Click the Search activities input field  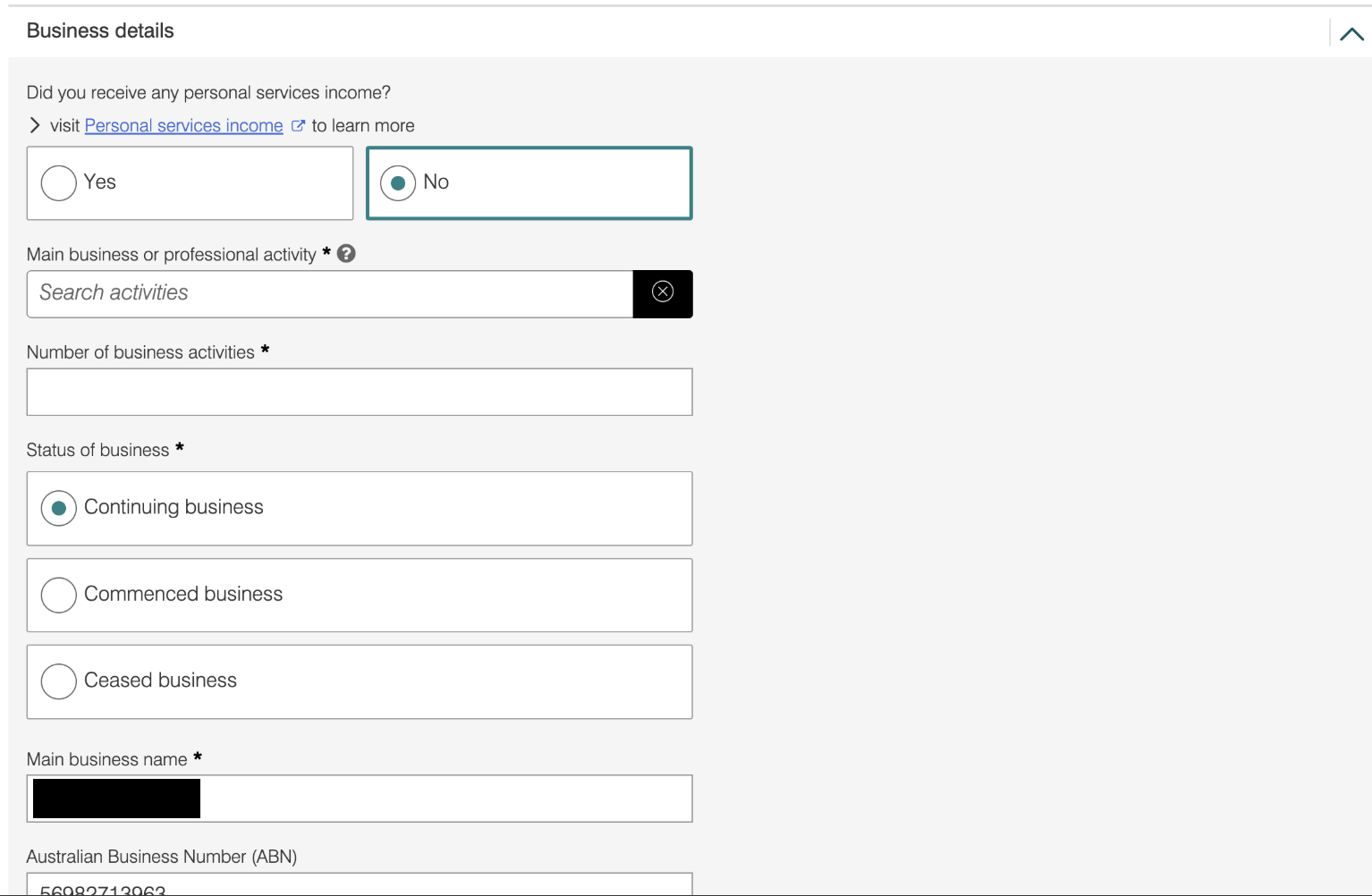tap(330, 294)
